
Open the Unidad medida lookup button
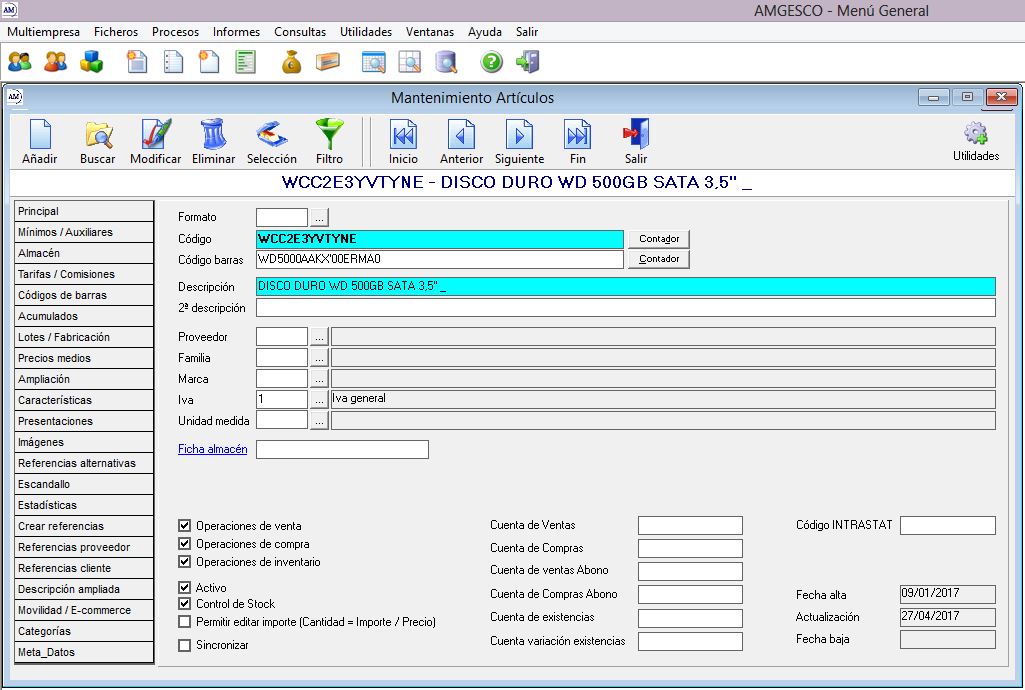pos(319,421)
